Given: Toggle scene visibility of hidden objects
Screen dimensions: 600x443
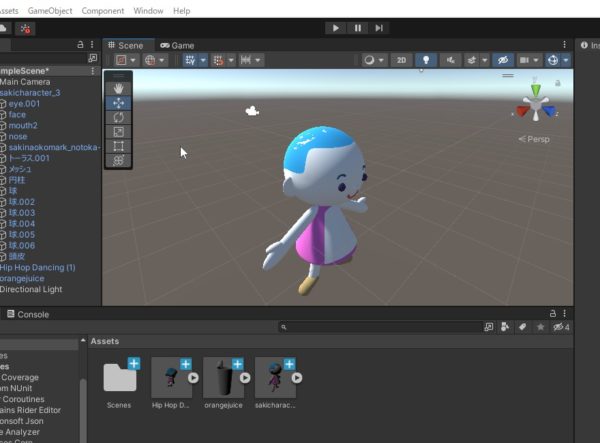Looking at the screenshot, I should click(x=502, y=60).
